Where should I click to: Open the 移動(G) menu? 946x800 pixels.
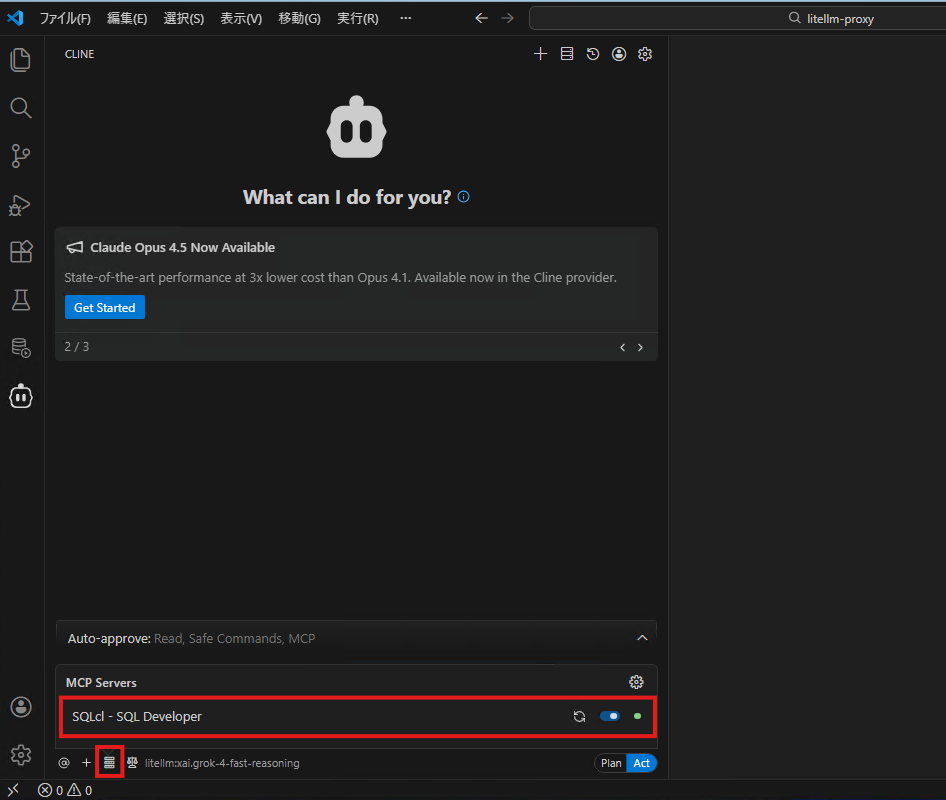click(x=299, y=19)
